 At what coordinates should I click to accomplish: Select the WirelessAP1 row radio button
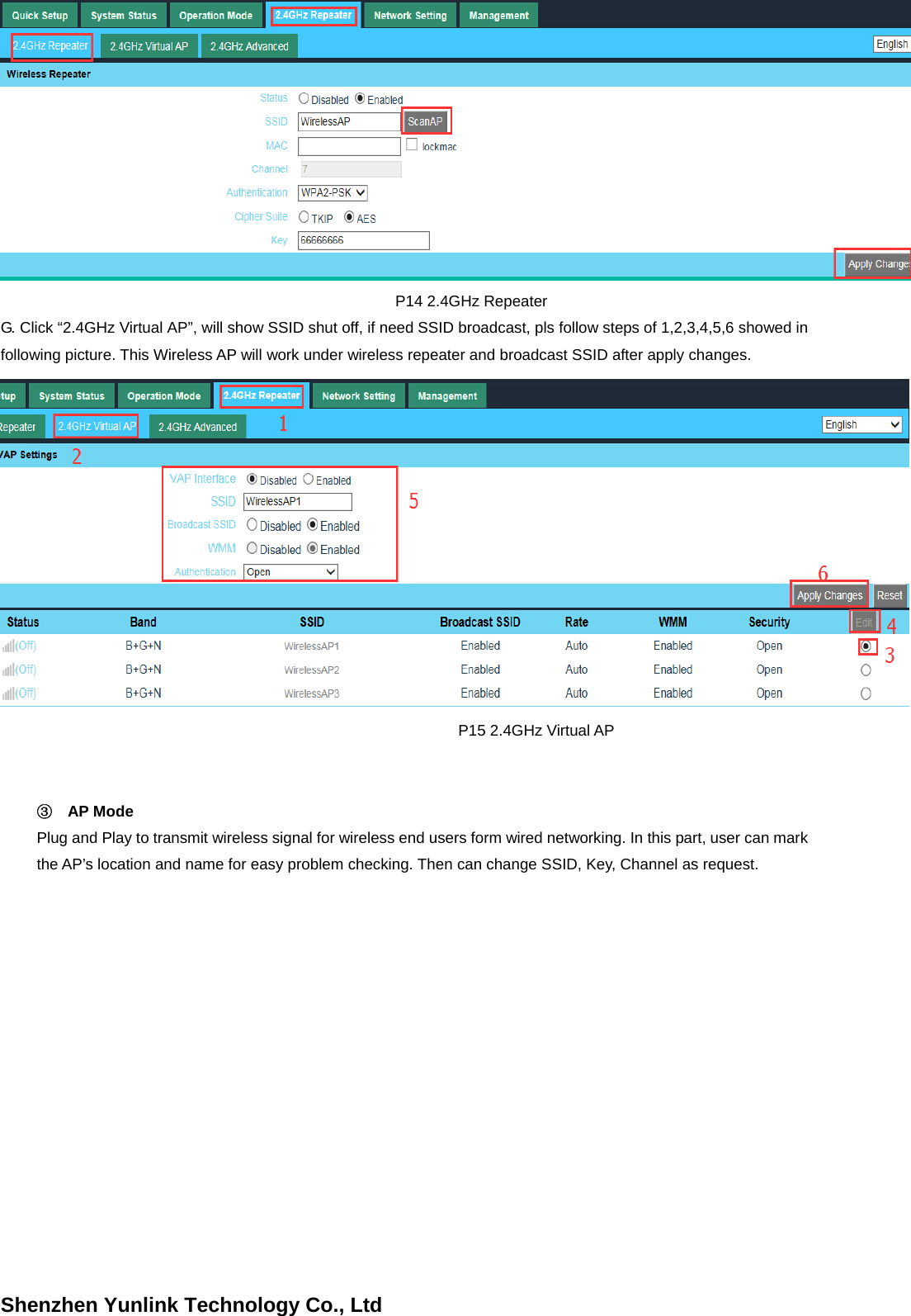click(x=866, y=646)
